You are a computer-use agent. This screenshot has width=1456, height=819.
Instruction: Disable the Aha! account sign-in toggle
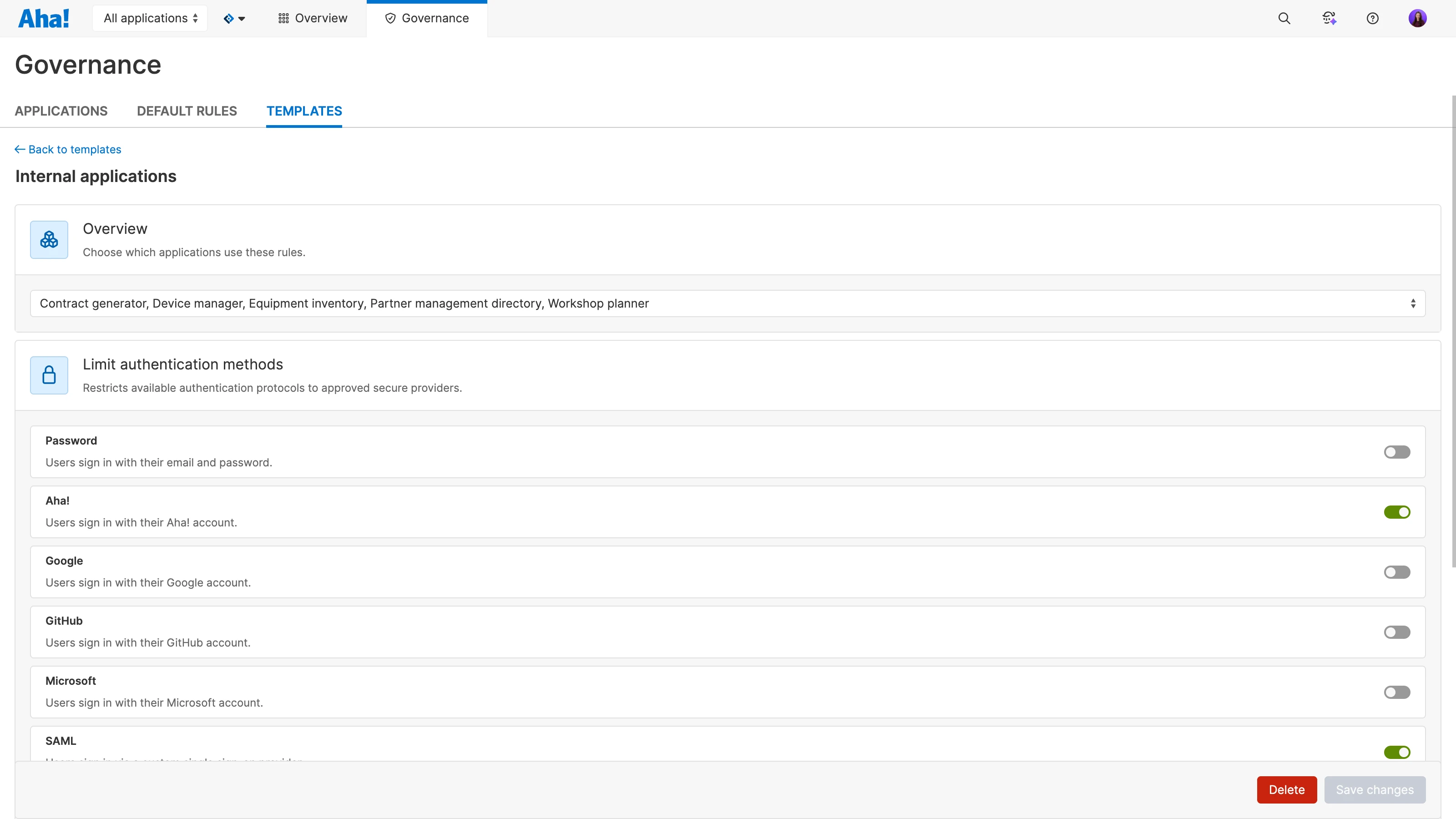coord(1397,512)
